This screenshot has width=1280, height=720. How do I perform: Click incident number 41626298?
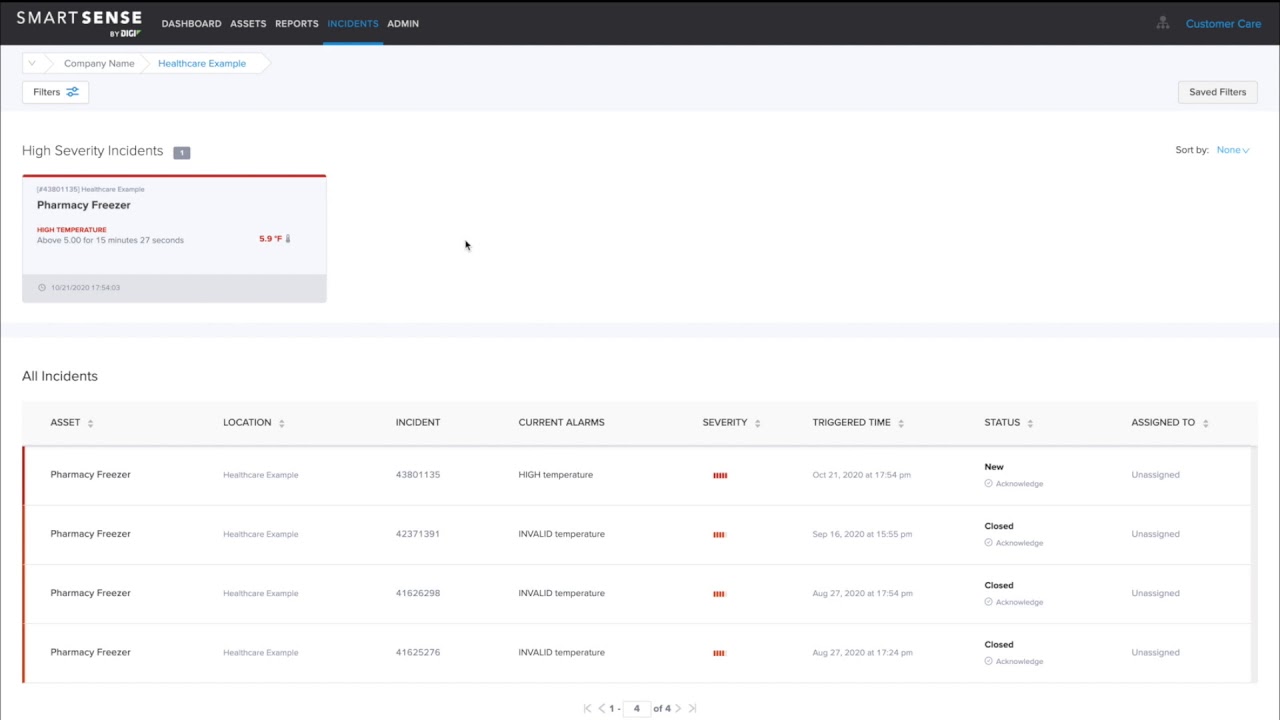tap(418, 593)
